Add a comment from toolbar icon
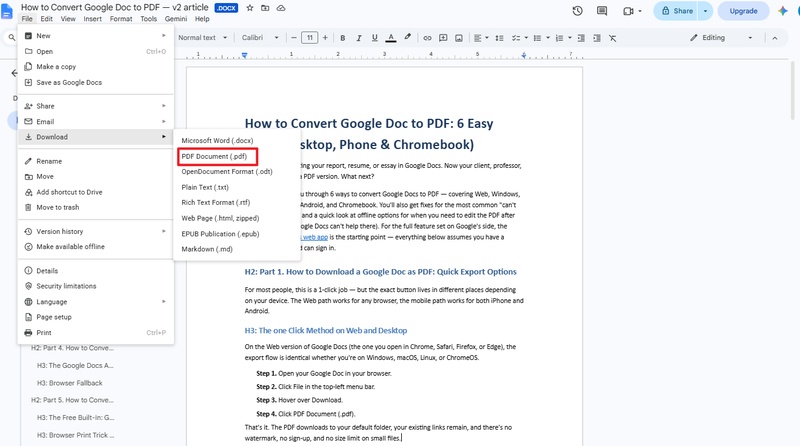The height and width of the screenshot is (446, 800). click(x=443, y=38)
